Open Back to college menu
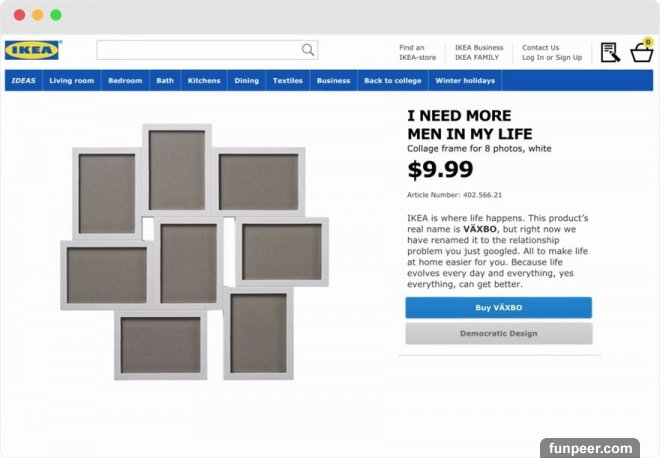The width and height of the screenshot is (660, 458). click(x=392, y=81)
